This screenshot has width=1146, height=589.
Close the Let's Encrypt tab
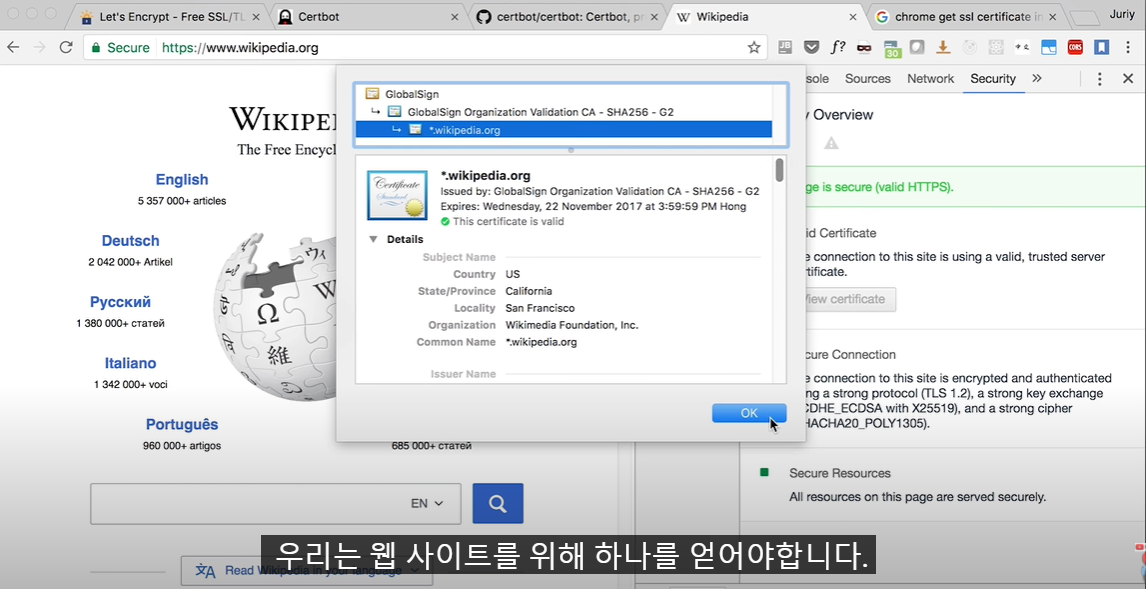coord(257,17)
